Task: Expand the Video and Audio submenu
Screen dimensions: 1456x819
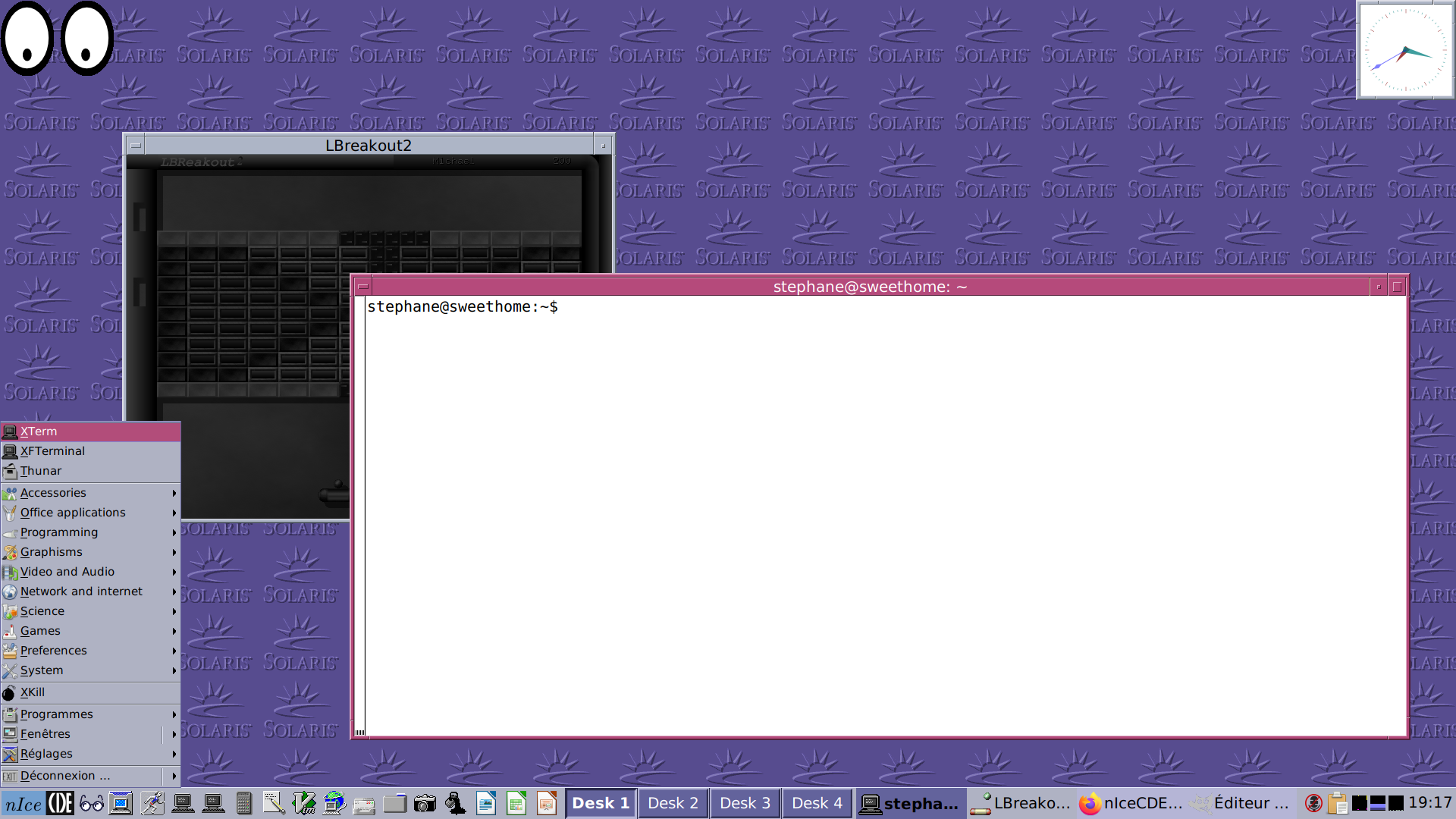Action: tap(90, 572)
